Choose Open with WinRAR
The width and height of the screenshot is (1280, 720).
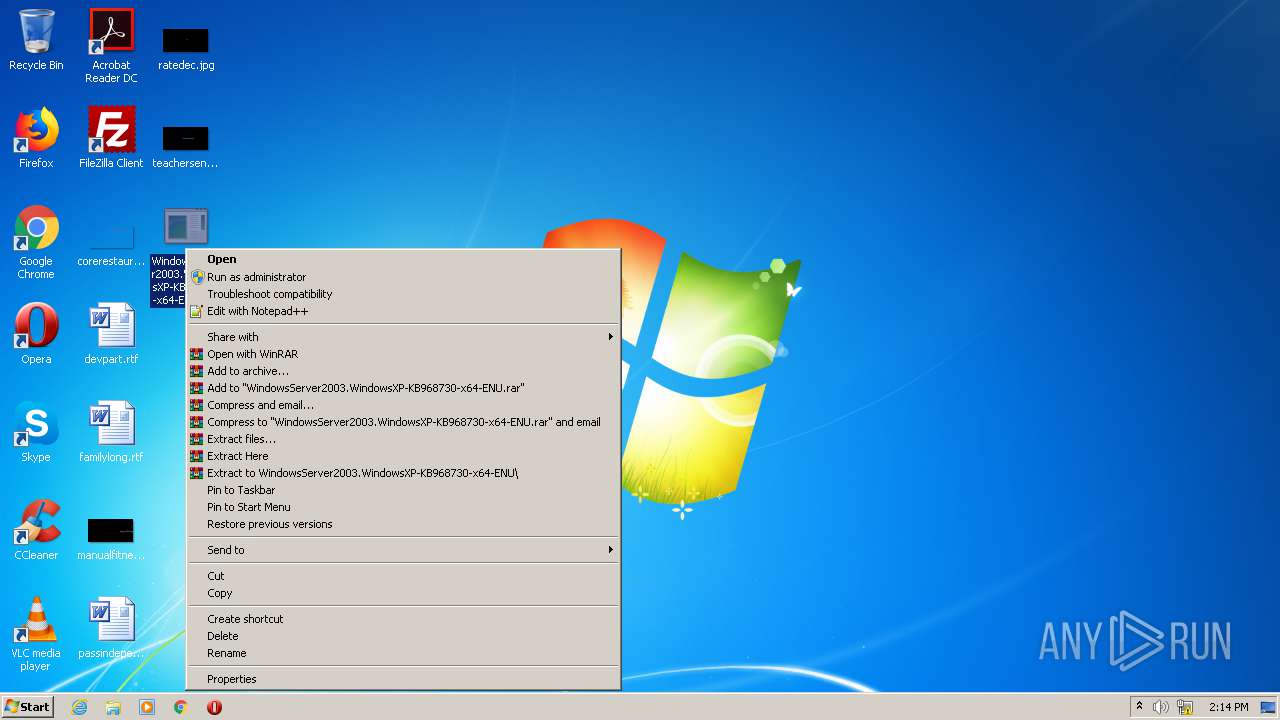tap(404, 354)
